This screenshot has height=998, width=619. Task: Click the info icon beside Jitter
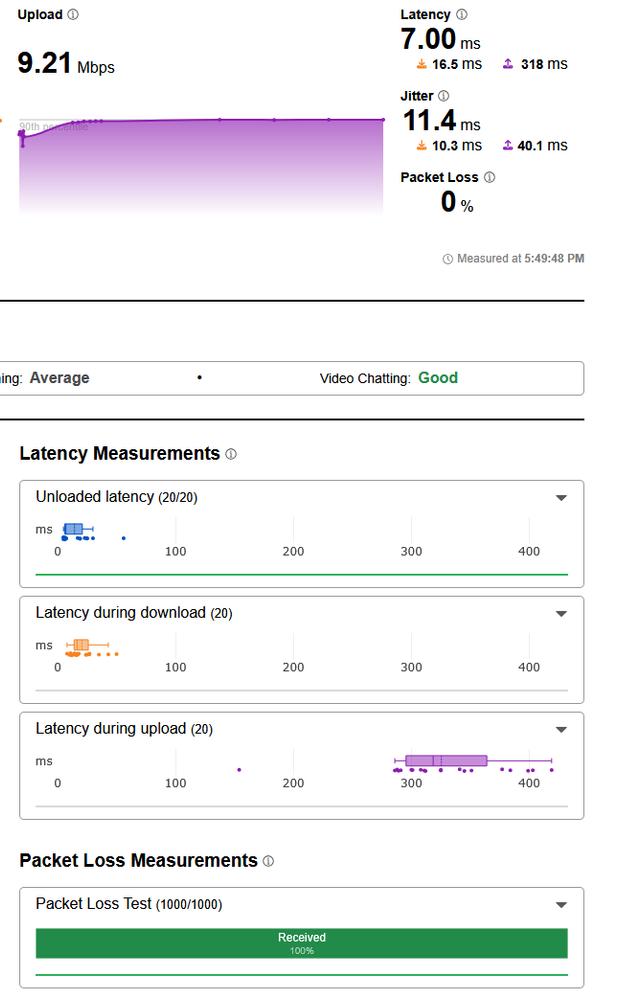444,96
